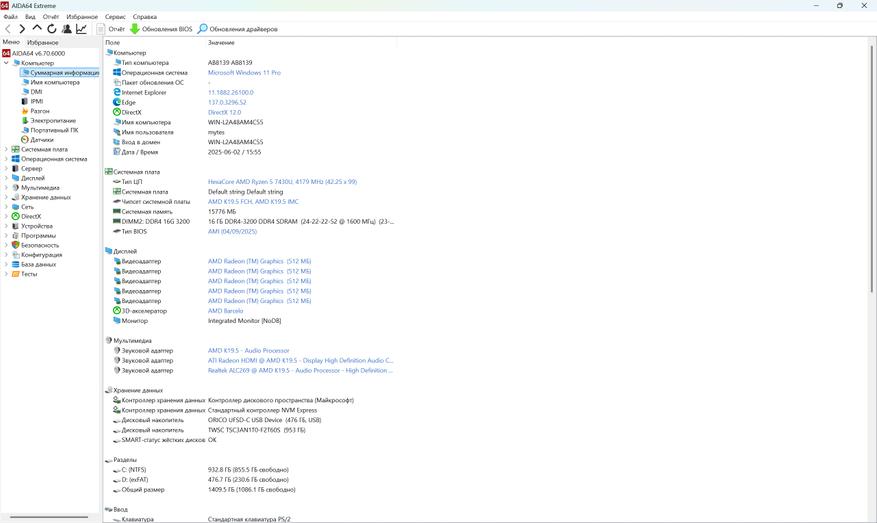Click Обновления драйверов toolbar button
This screenshot has height=523, width=877.
tap(238, 29)
